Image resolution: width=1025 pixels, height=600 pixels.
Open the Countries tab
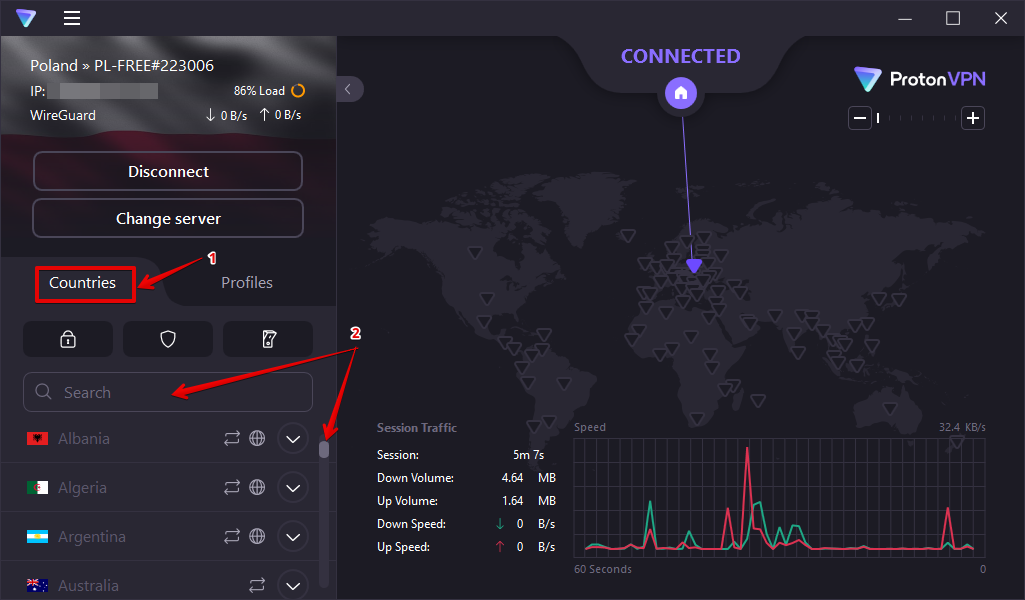[84, 283]
